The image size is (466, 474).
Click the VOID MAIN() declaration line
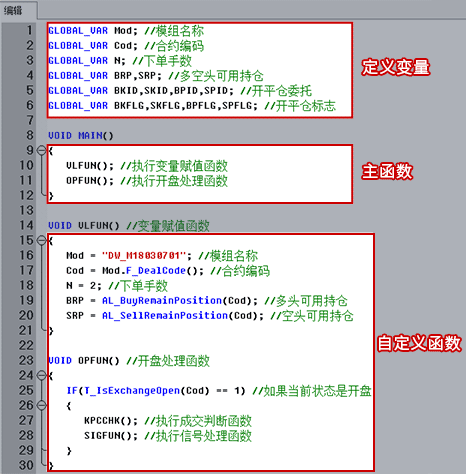81,136
